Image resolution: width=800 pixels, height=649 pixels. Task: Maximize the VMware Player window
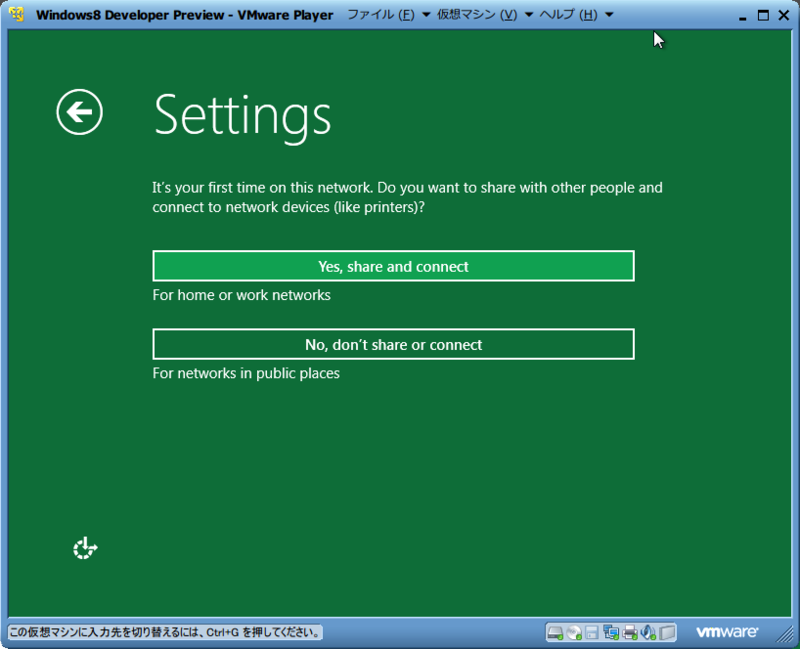coord(763,15)
